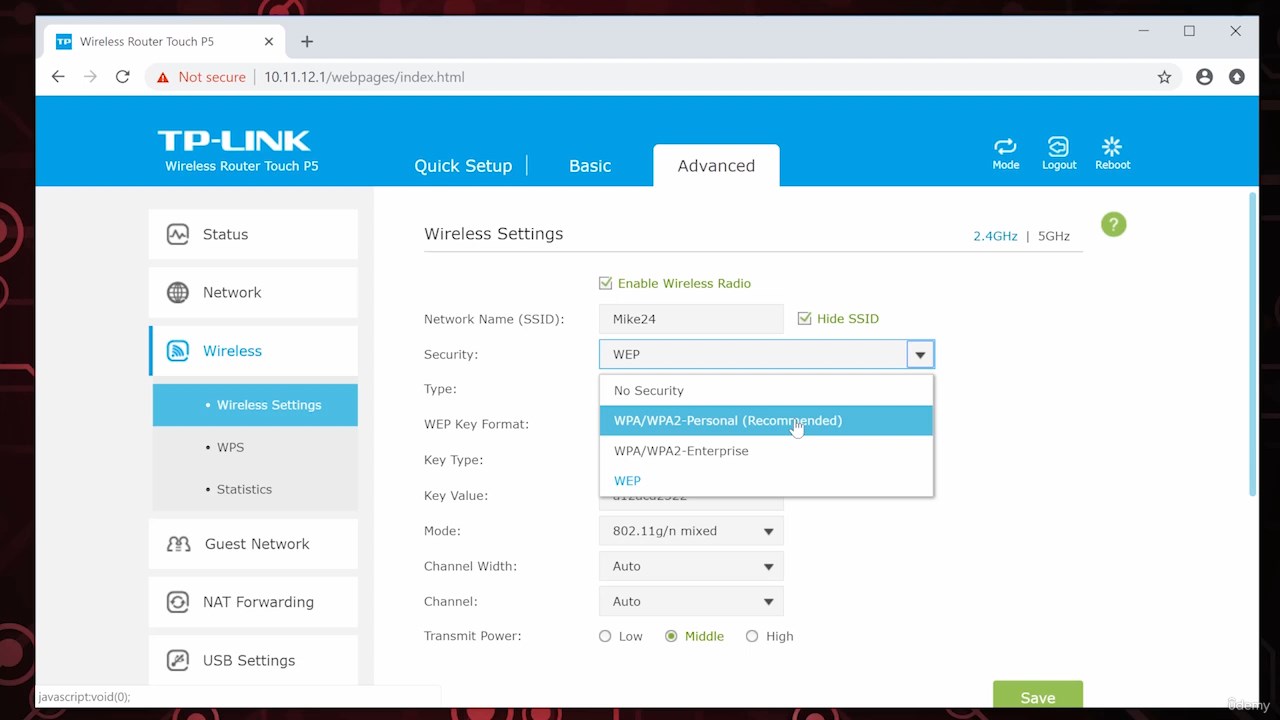Viewport: 1280px width, 720px height.
Task: Open the NAT Forwarding menu label
Action: point(258,602)
